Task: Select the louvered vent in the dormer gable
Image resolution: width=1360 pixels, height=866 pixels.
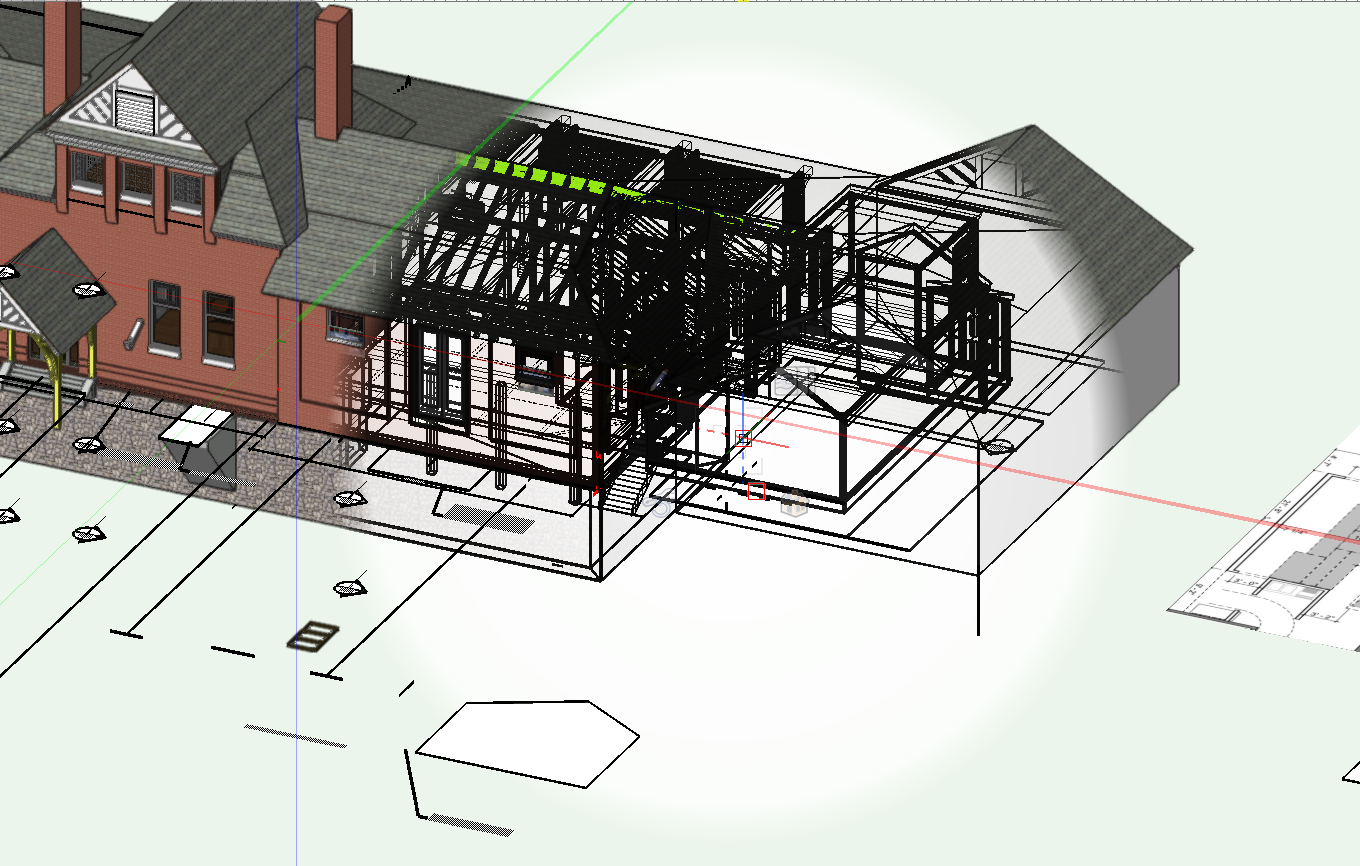Action: coord(131,106)
